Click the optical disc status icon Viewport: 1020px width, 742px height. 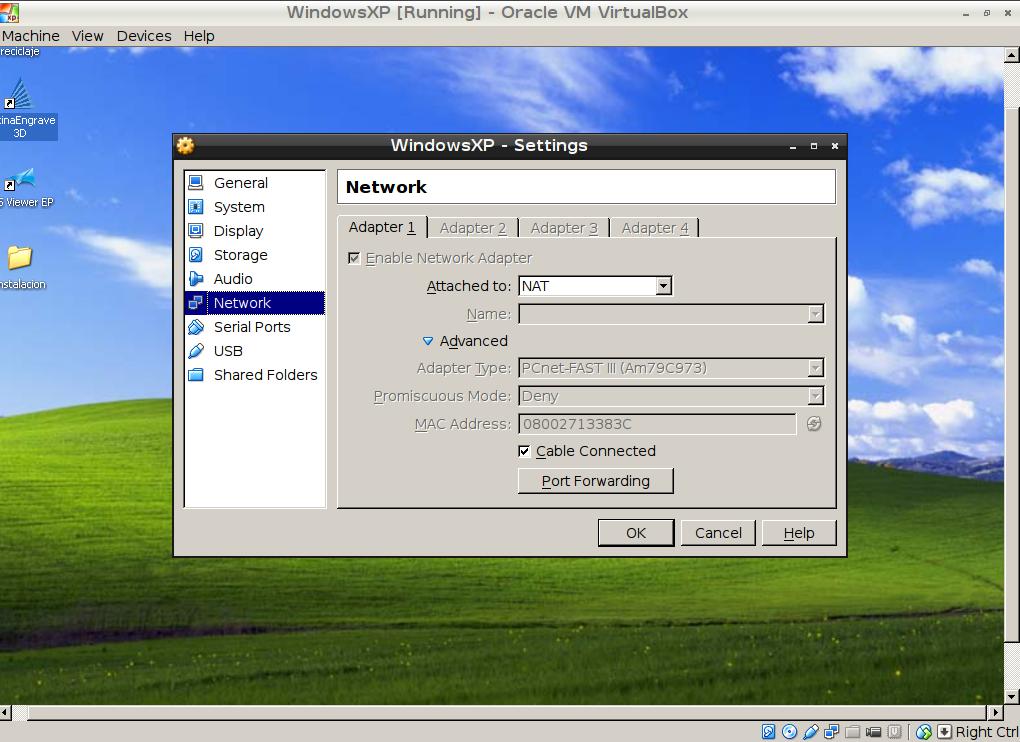point(790,732)
